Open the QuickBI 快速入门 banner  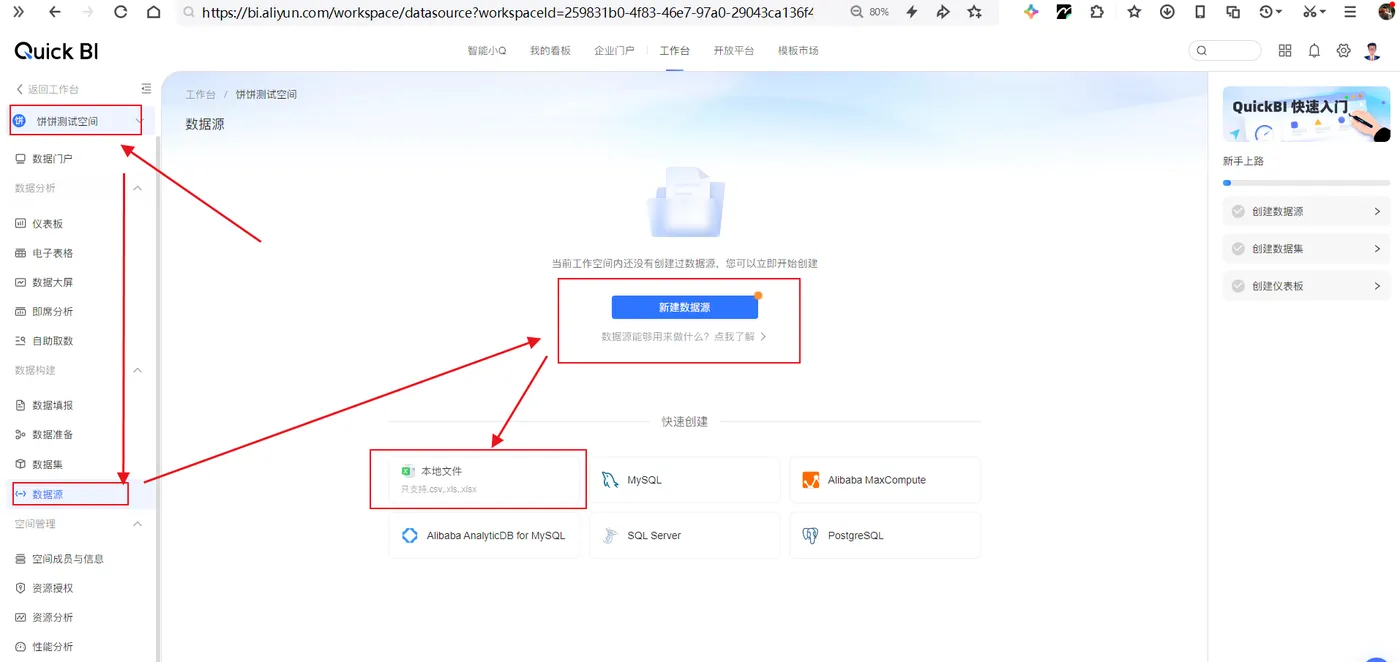[1306, 114]
